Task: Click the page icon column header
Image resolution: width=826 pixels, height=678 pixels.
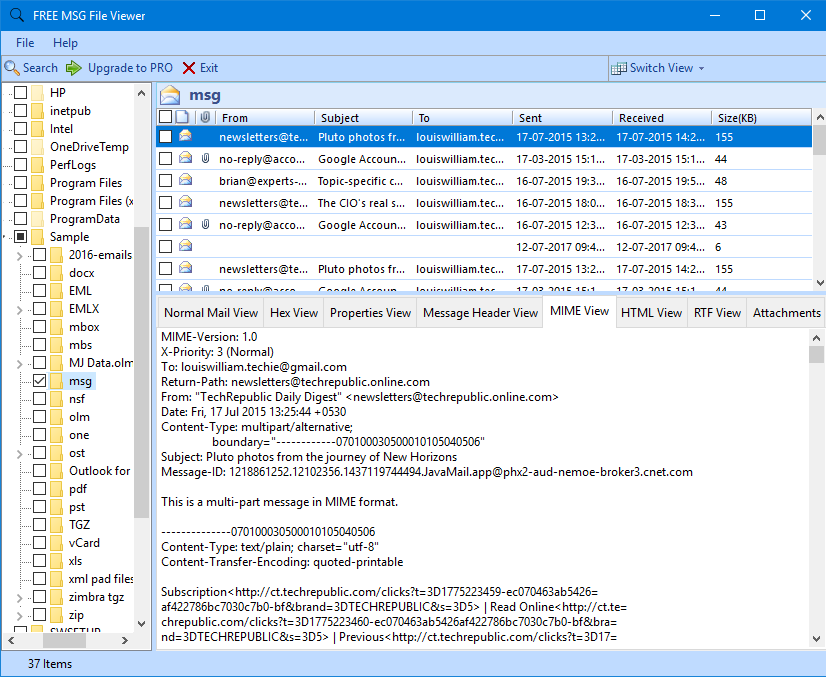Action: pyautogui.click(x=182, y=117)
